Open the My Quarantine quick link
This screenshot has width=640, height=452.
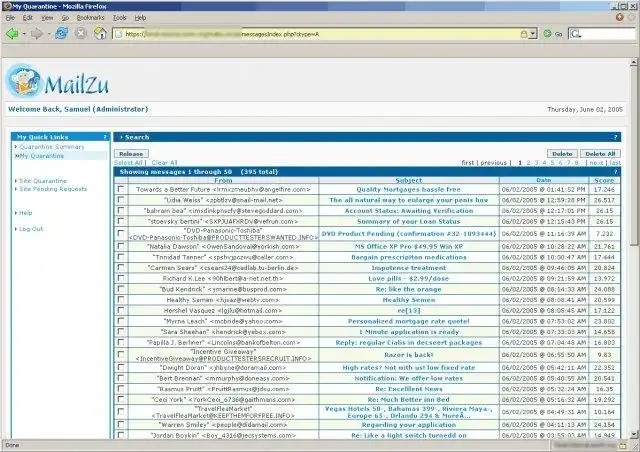tap(42, 156)
